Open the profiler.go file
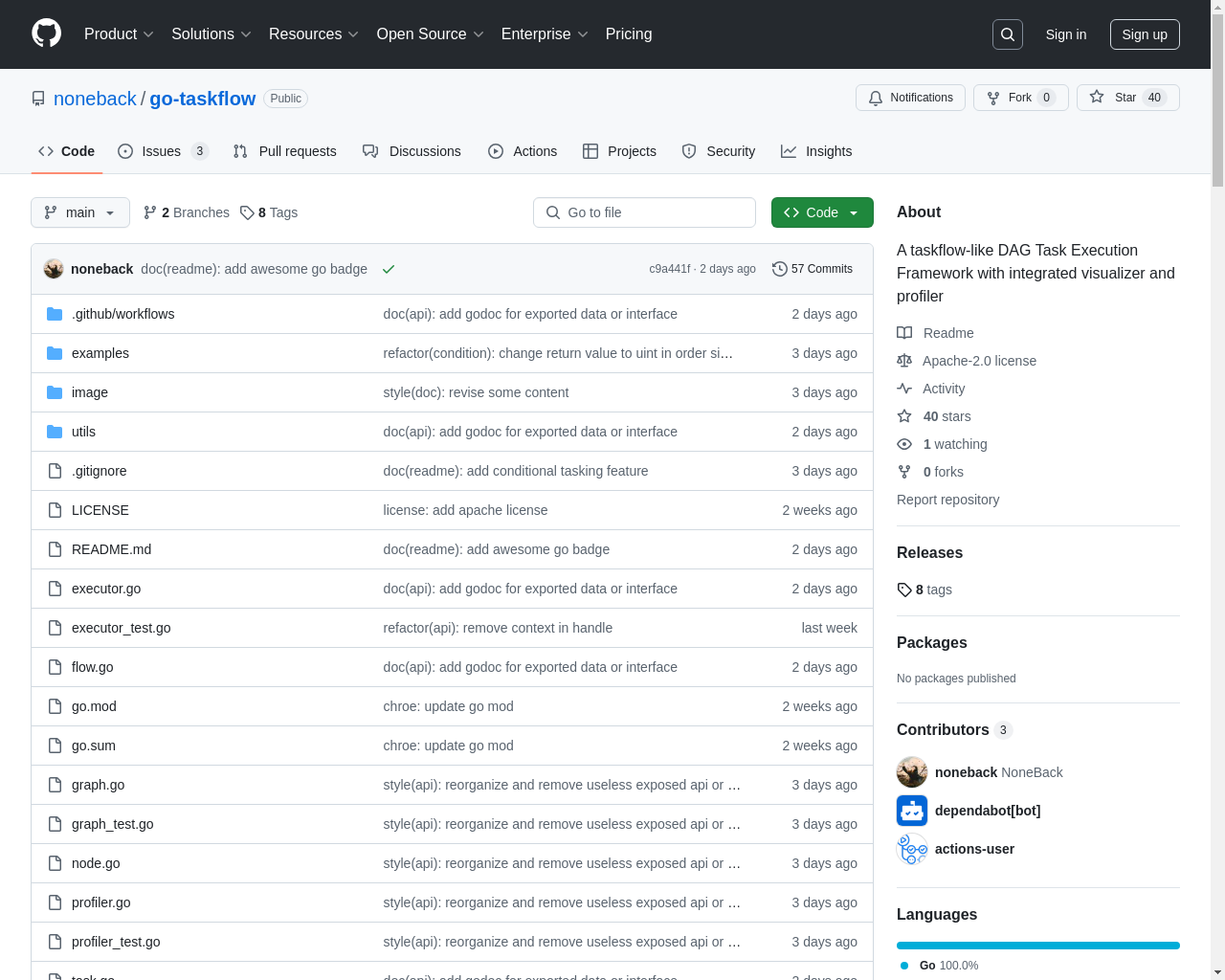The height and width of the screenshot is (980, 1225). (101, 902)
